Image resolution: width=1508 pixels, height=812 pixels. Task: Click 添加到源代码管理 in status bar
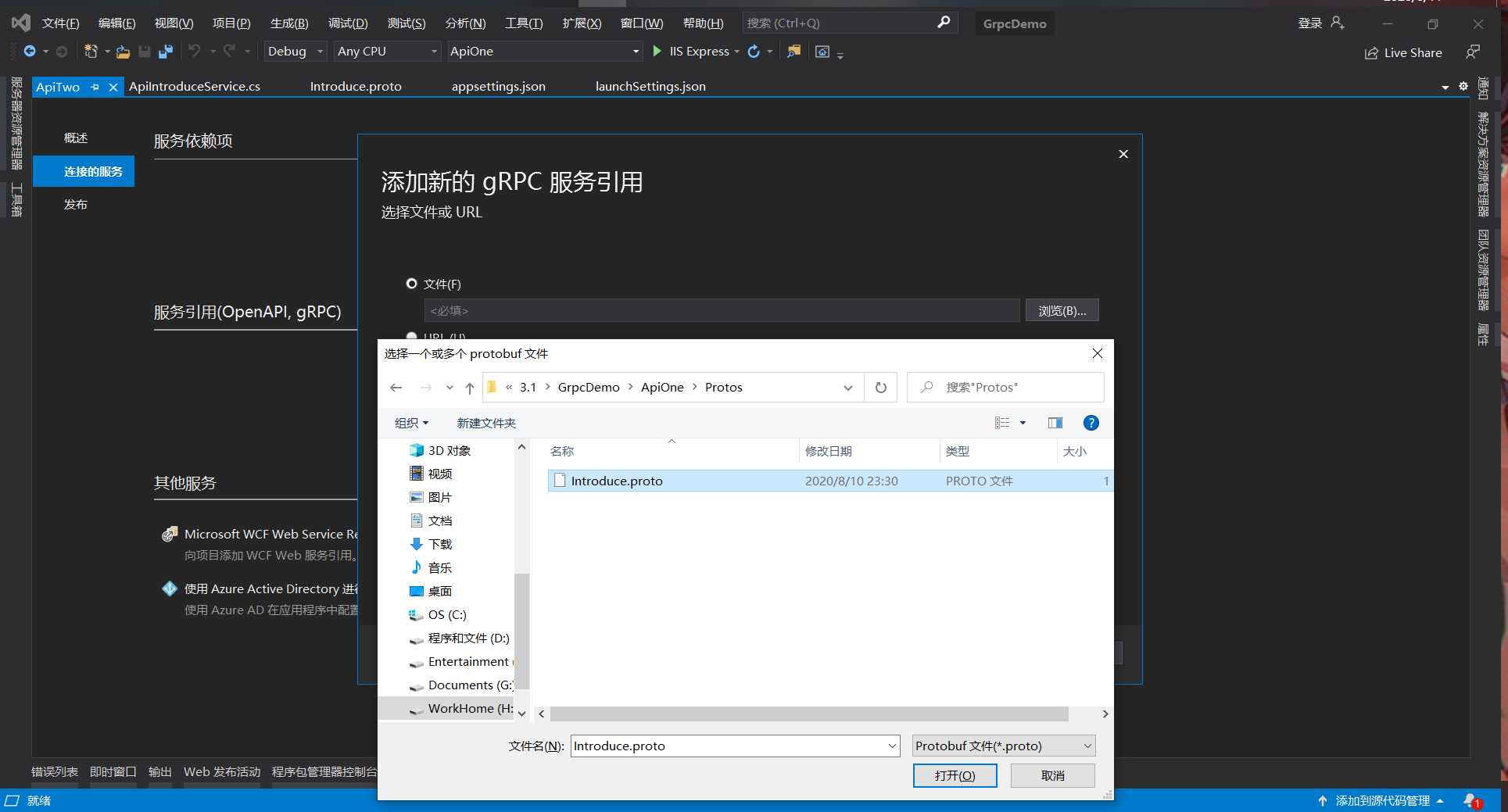click(x=1381, y=800)
